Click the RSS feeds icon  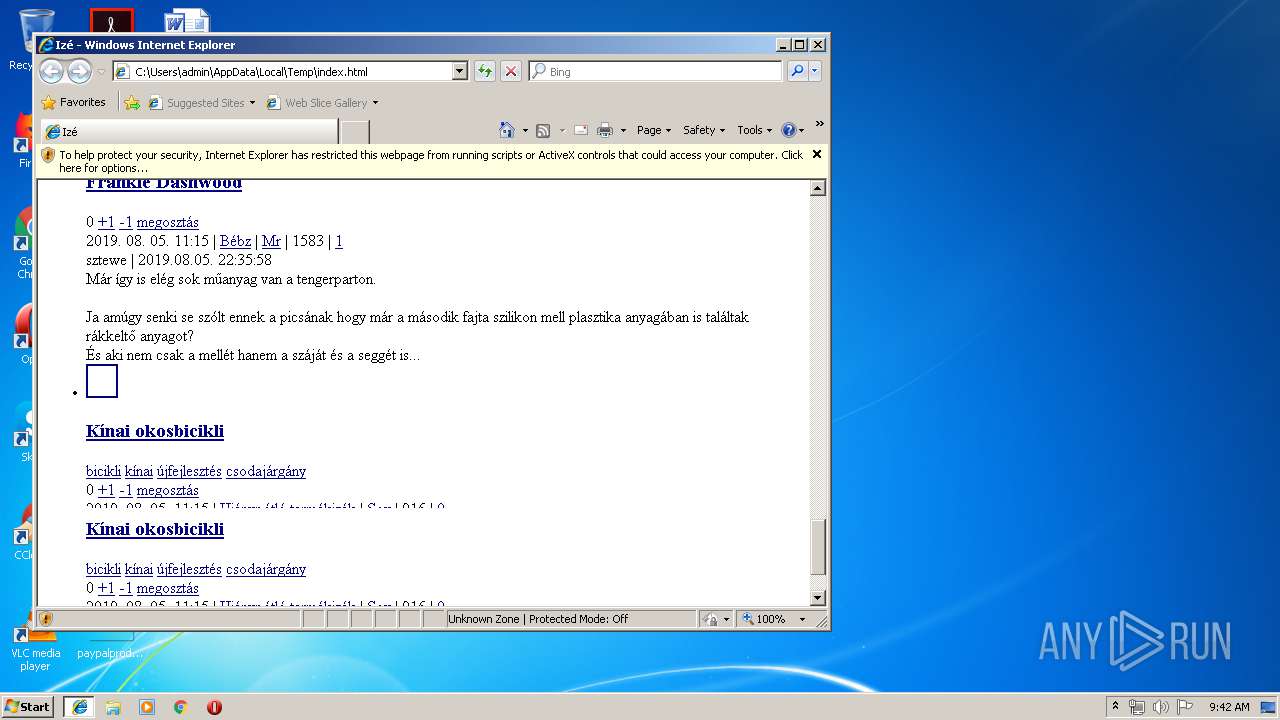(x=543, y=130)
